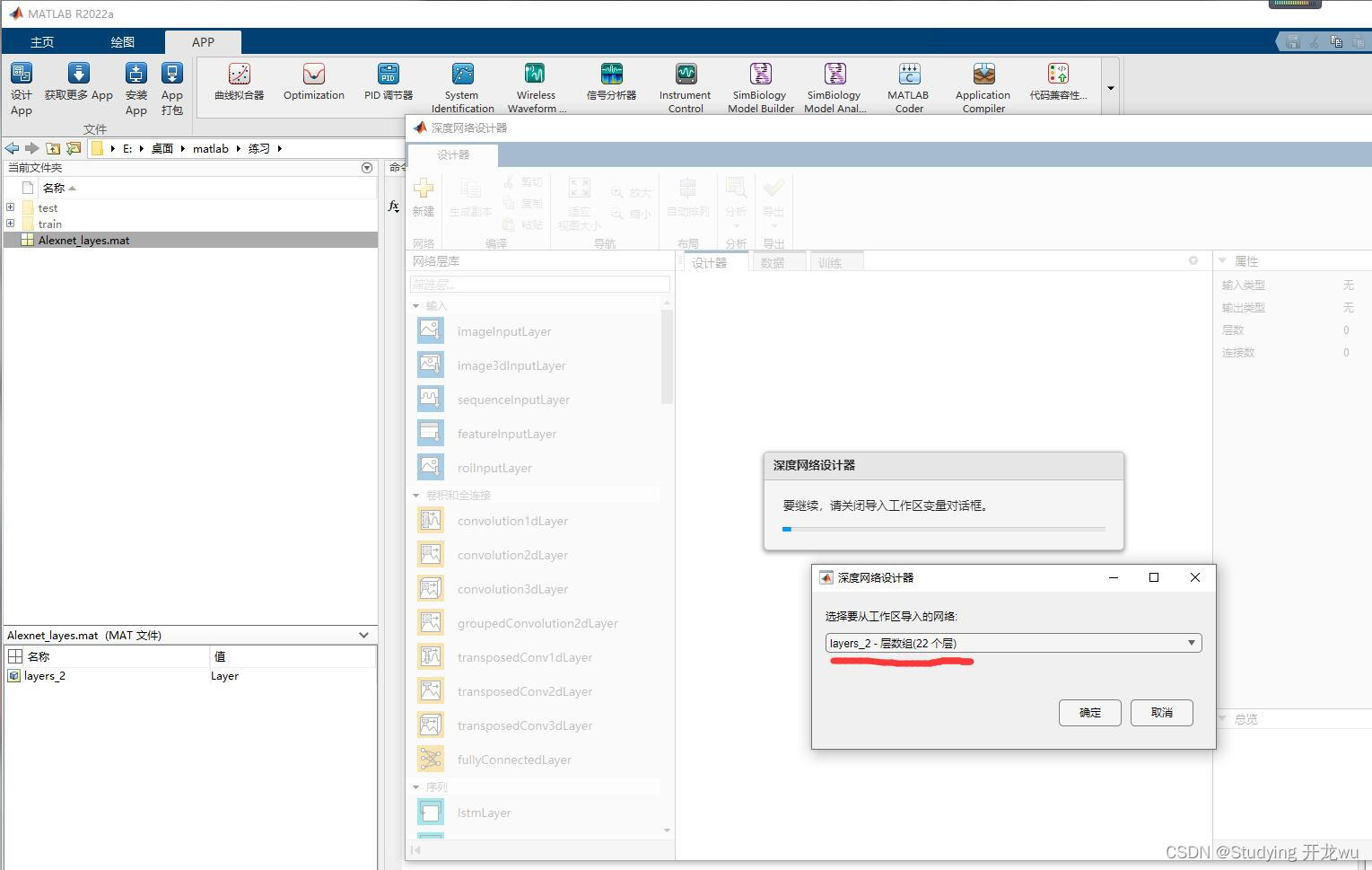
Task: Click 新建 in Deep Network Designer
Action: (424, 198)
